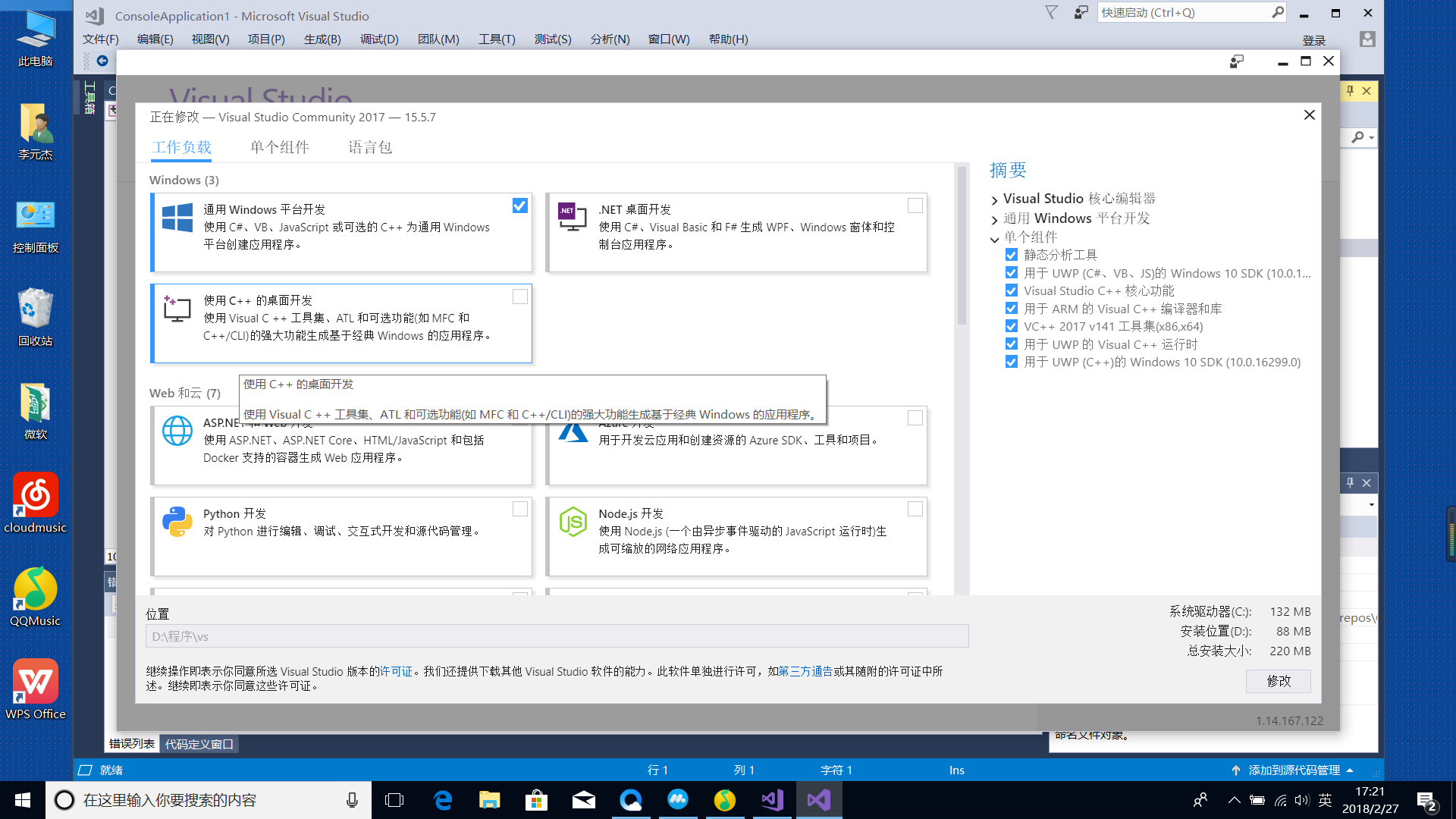Click the filter notifications funnel icon in Visual Studio

[x=1051, y=13]
